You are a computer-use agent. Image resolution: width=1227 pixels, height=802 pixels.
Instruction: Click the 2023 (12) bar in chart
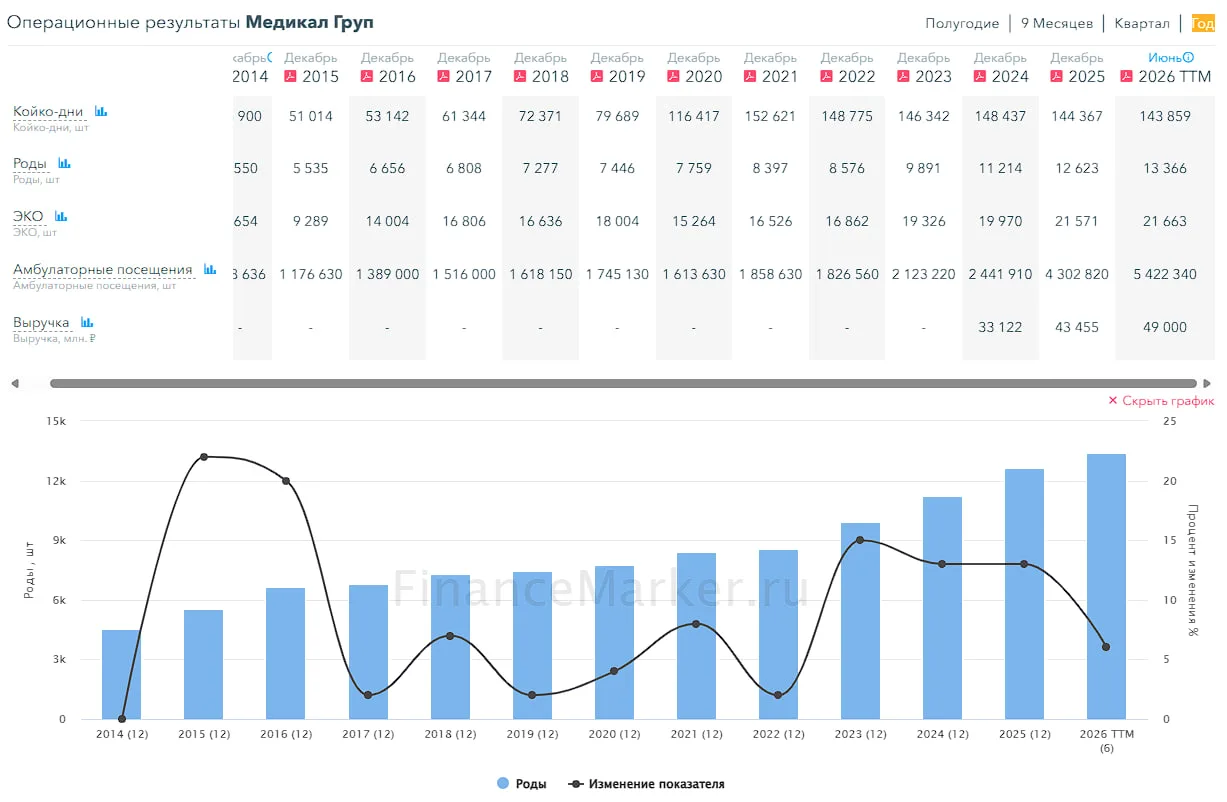click(860, 621)
